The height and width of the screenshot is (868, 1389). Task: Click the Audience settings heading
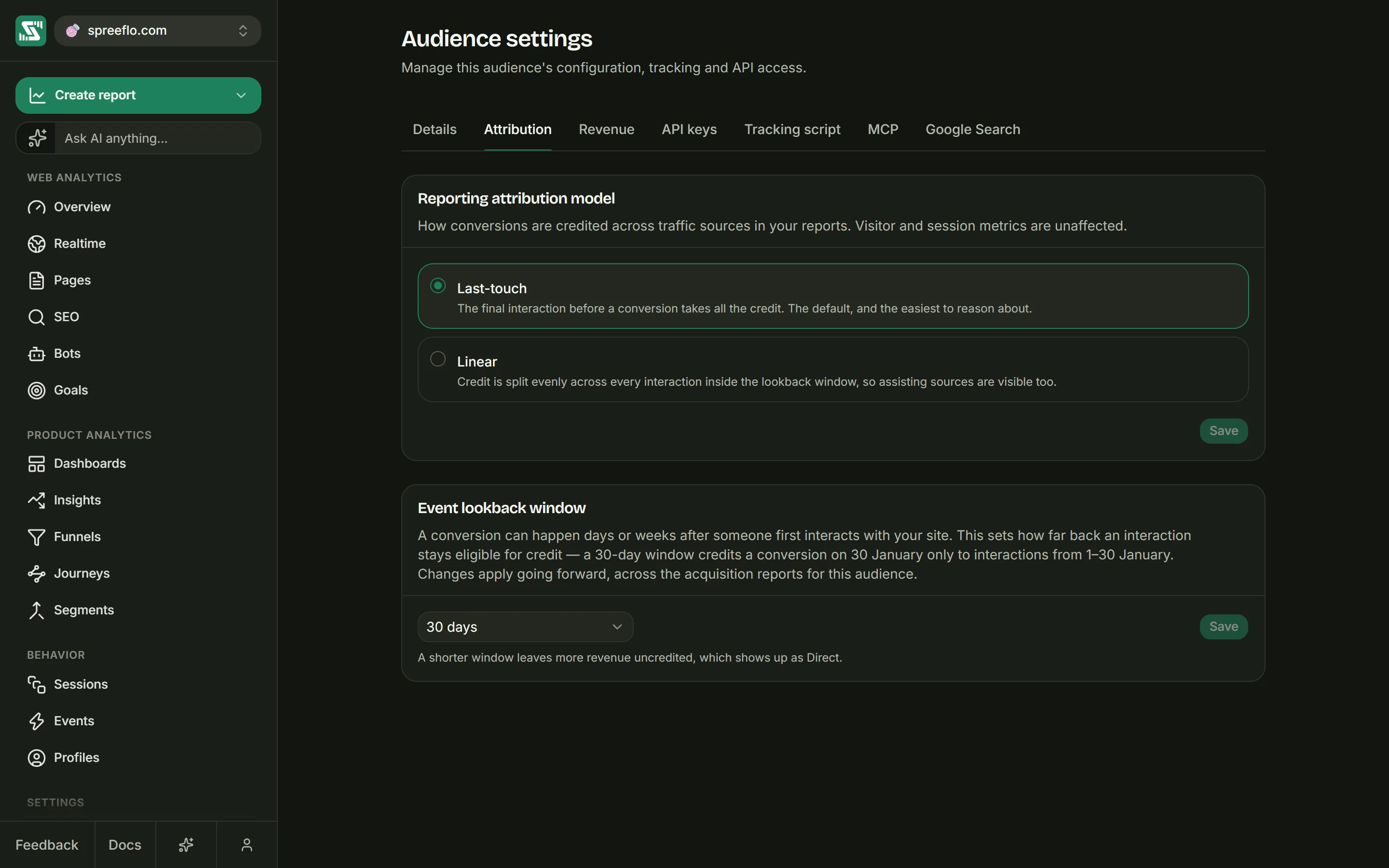pyautogui.click(x=496, y=39)
